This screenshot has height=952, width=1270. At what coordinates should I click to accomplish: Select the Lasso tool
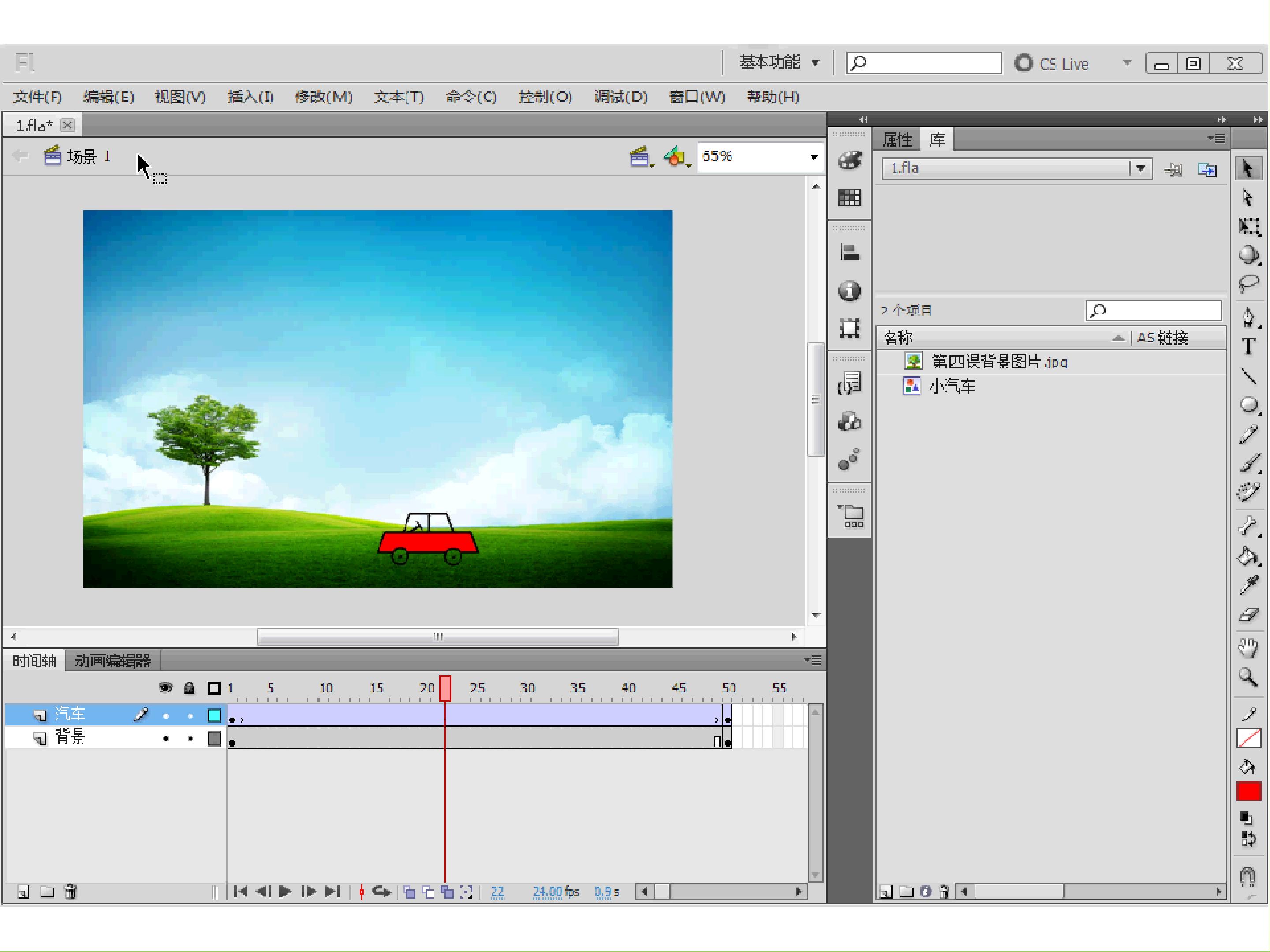pos(1248,284)
